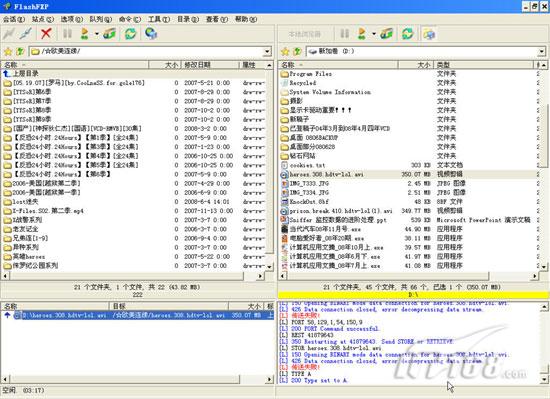The height and width of the screenshot is (399, 550).
Task: Sort left pane by 属性 column
Action: tap(253, 65)
